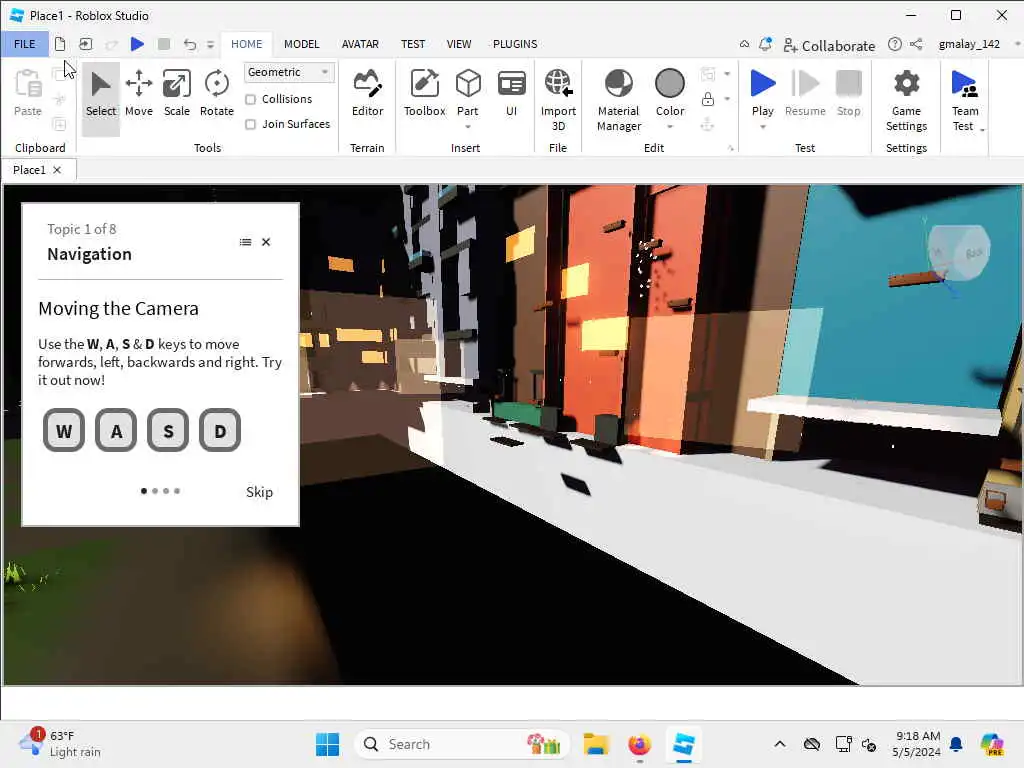Screen dimensions: 1024x768
Task: Open tutorial topics list icon
Action: [x=245, y=242]
